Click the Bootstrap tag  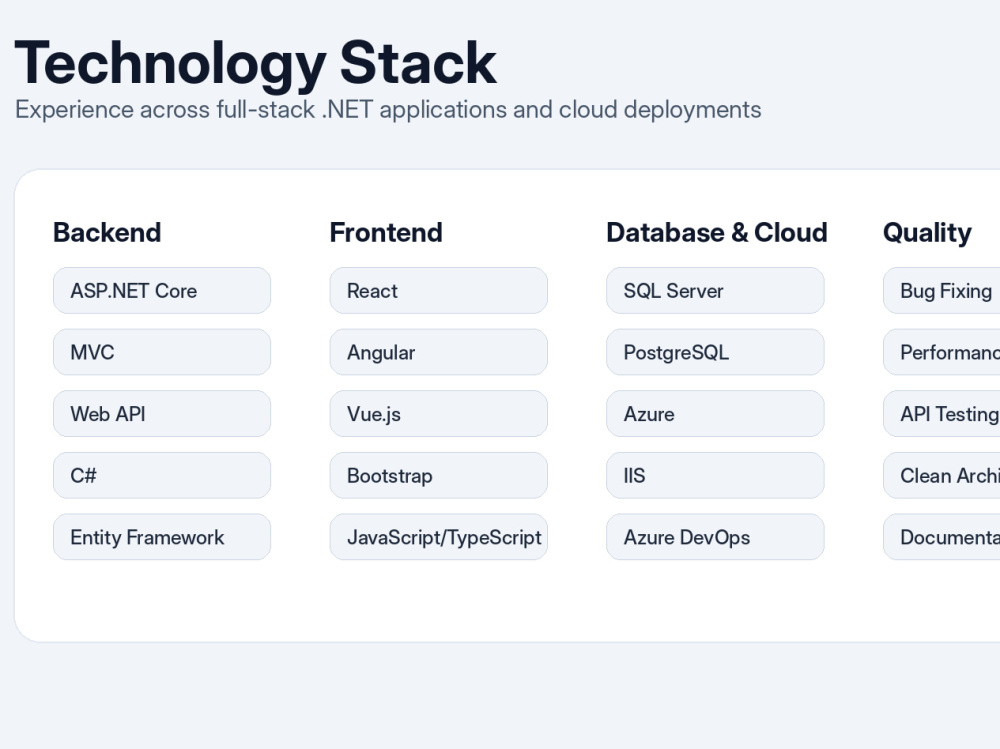pos(439,475)
